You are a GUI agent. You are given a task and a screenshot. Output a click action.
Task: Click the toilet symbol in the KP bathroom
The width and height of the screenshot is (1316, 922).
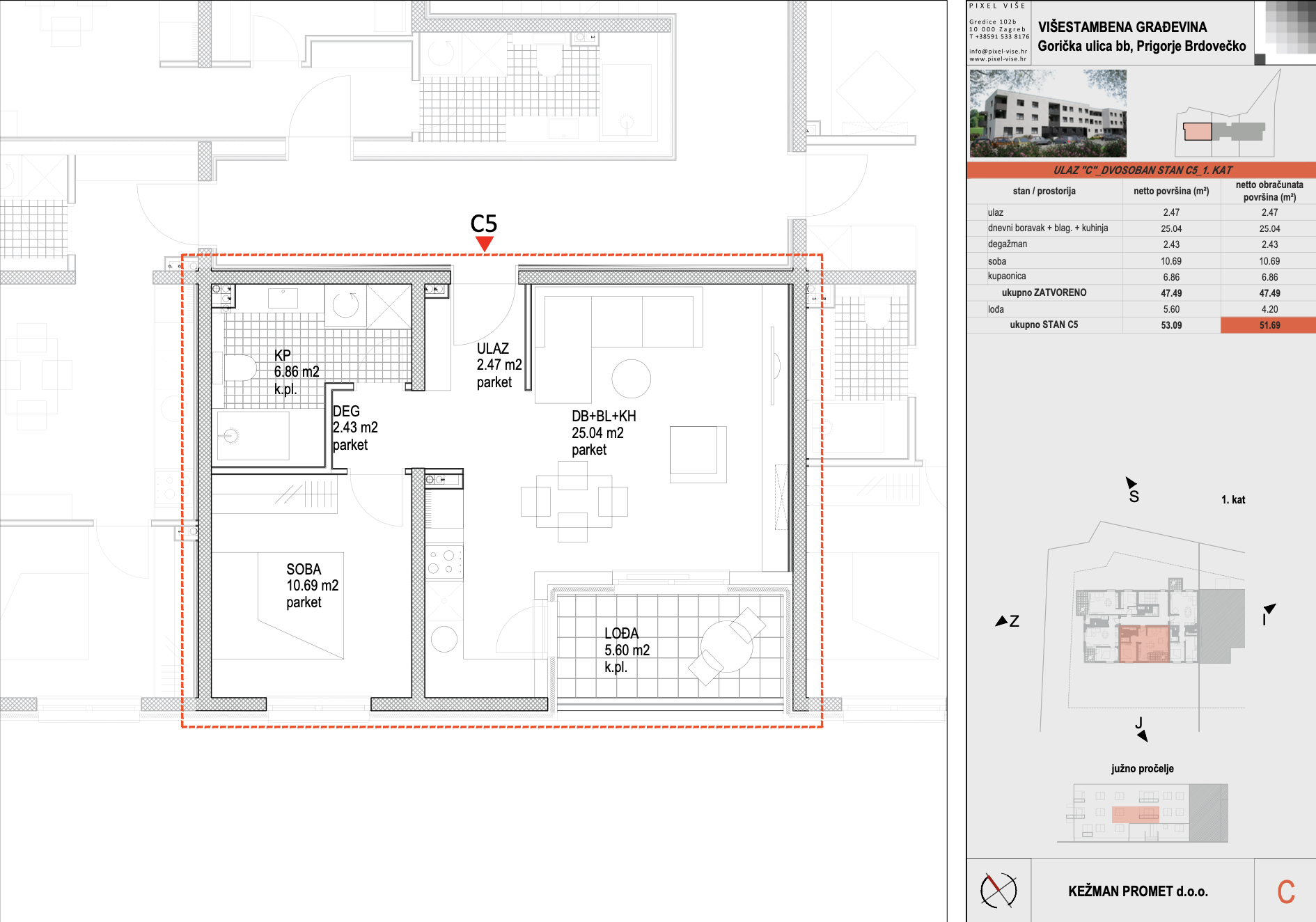(x=238, y=367)
